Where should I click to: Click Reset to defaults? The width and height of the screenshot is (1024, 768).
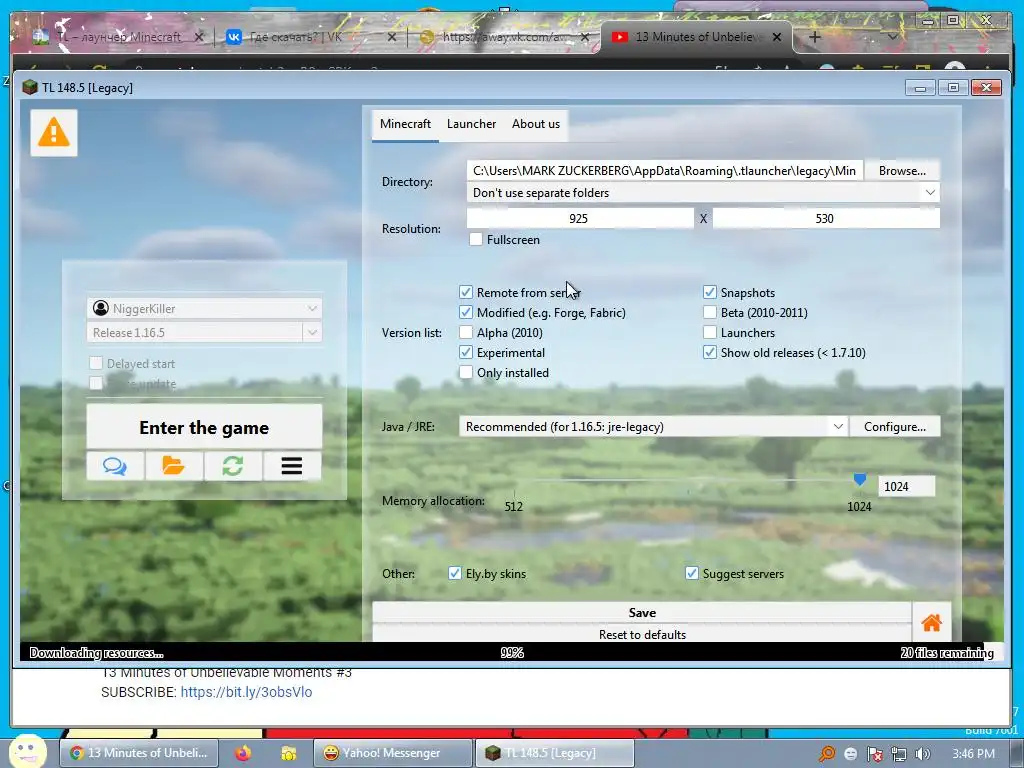click(642, 633)
